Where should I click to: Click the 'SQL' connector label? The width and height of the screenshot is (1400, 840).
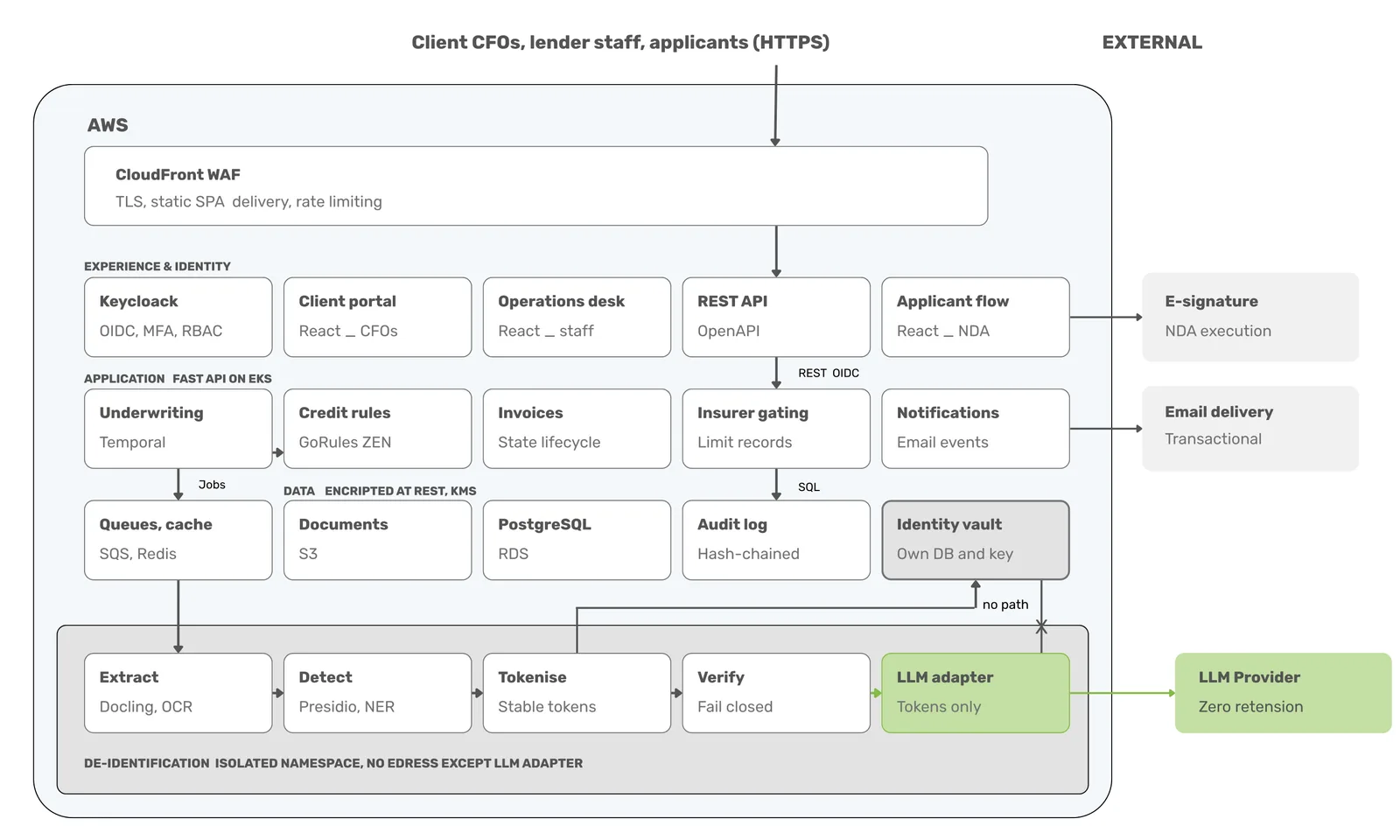(x=808, y=486)
